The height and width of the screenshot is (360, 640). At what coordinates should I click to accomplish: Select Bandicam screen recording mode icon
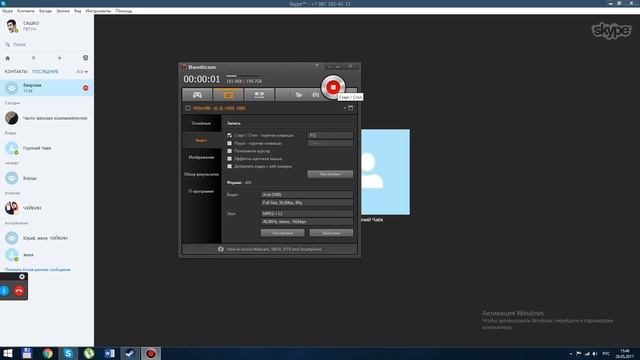[228, 95]
